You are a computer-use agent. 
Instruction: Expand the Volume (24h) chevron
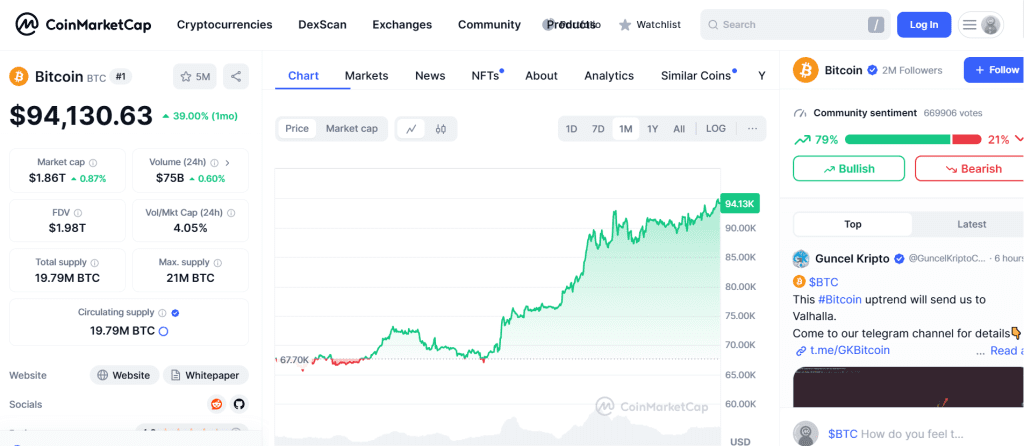[x=227, y=163]
